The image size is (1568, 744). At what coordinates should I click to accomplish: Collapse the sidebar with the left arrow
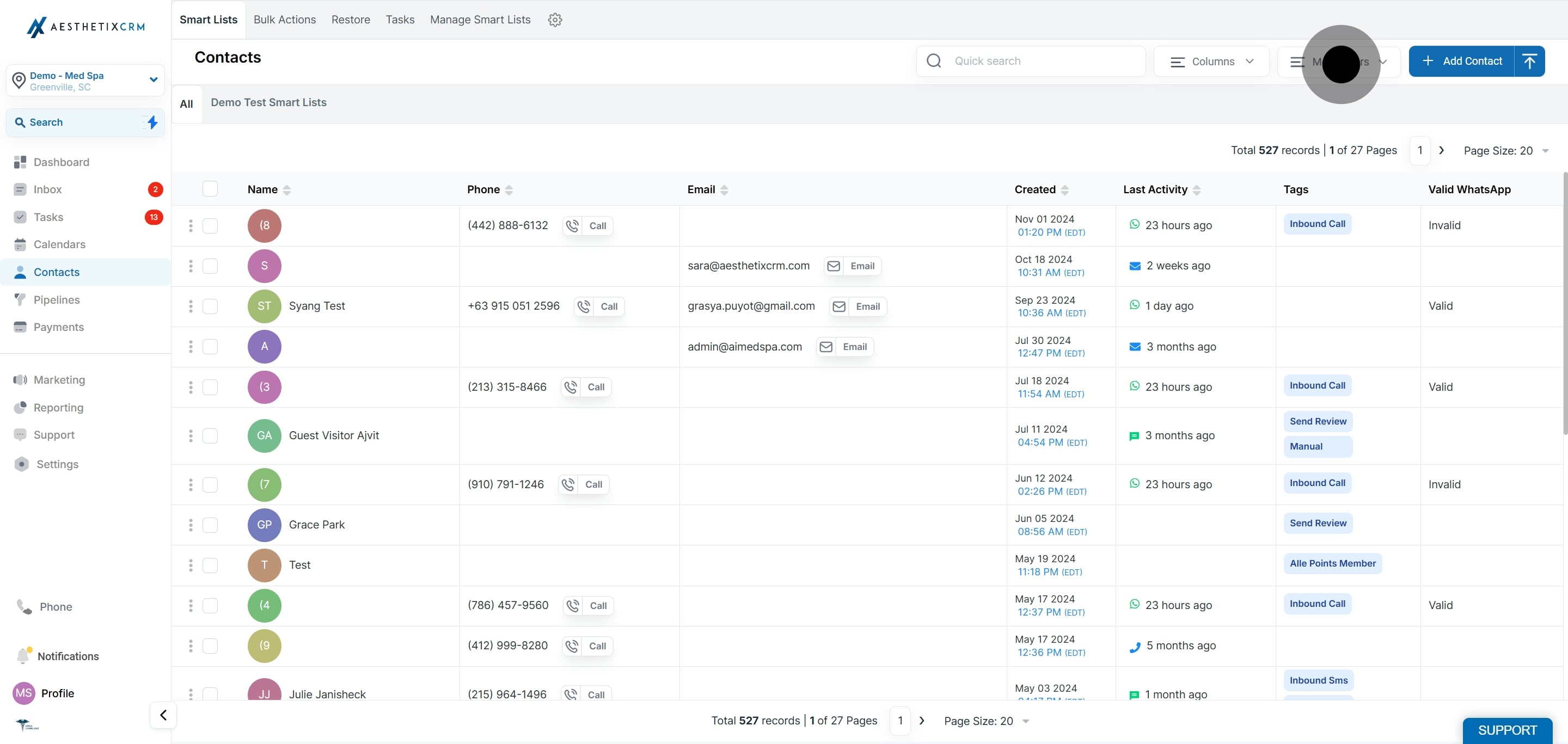pyautogui.click(x=163, y=715)
